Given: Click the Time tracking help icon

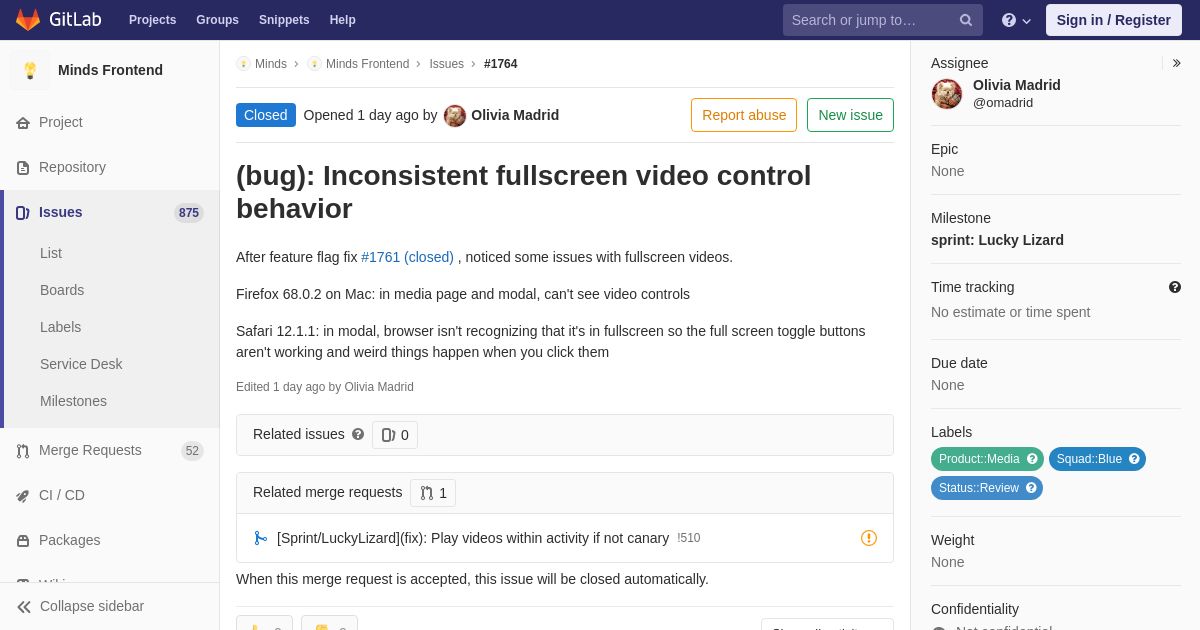Looking at the screenshot, I should pyautogui.click(x=1175, y=287).
